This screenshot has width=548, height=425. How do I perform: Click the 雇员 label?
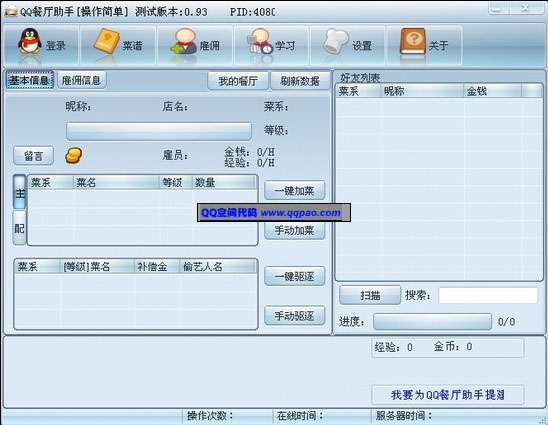[175, 155]
